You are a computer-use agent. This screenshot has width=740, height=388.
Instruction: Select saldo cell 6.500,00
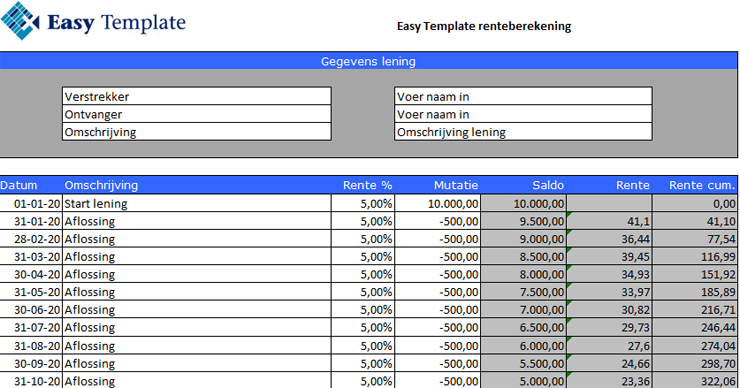pos(524,328)
